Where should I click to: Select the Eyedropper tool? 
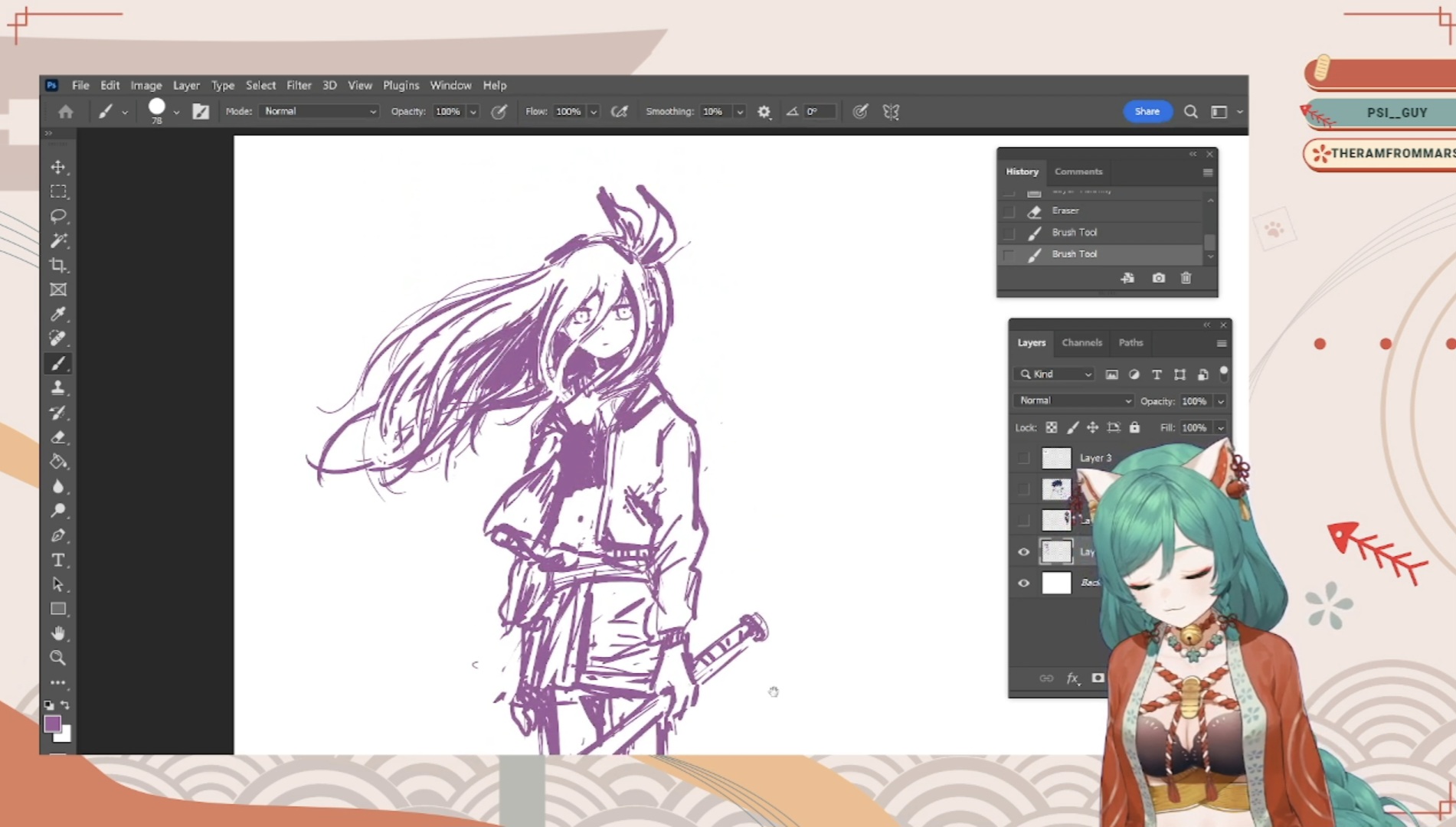pyautogui.click(x=58, y=314)
